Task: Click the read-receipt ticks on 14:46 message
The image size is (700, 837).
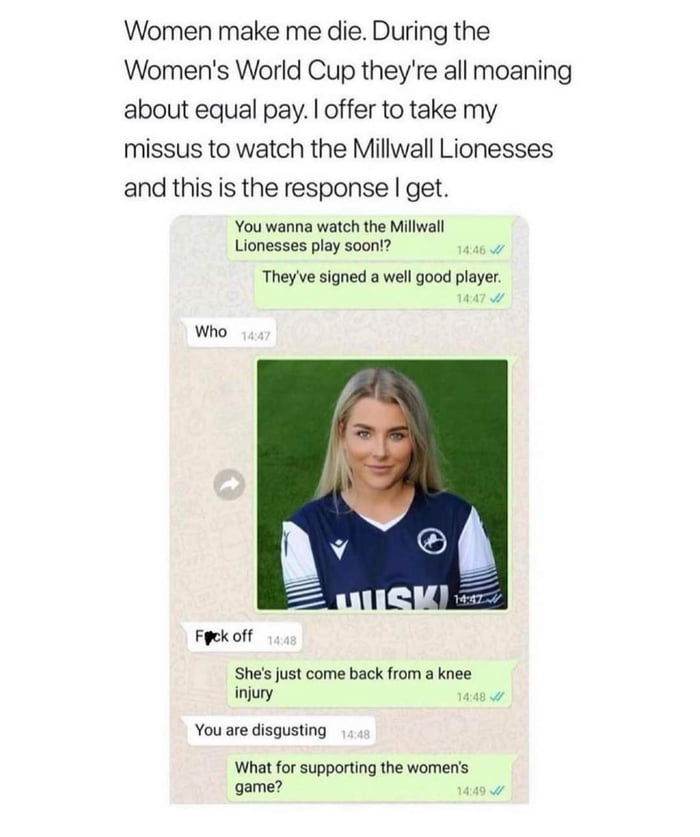Action: tap(497, 250)
